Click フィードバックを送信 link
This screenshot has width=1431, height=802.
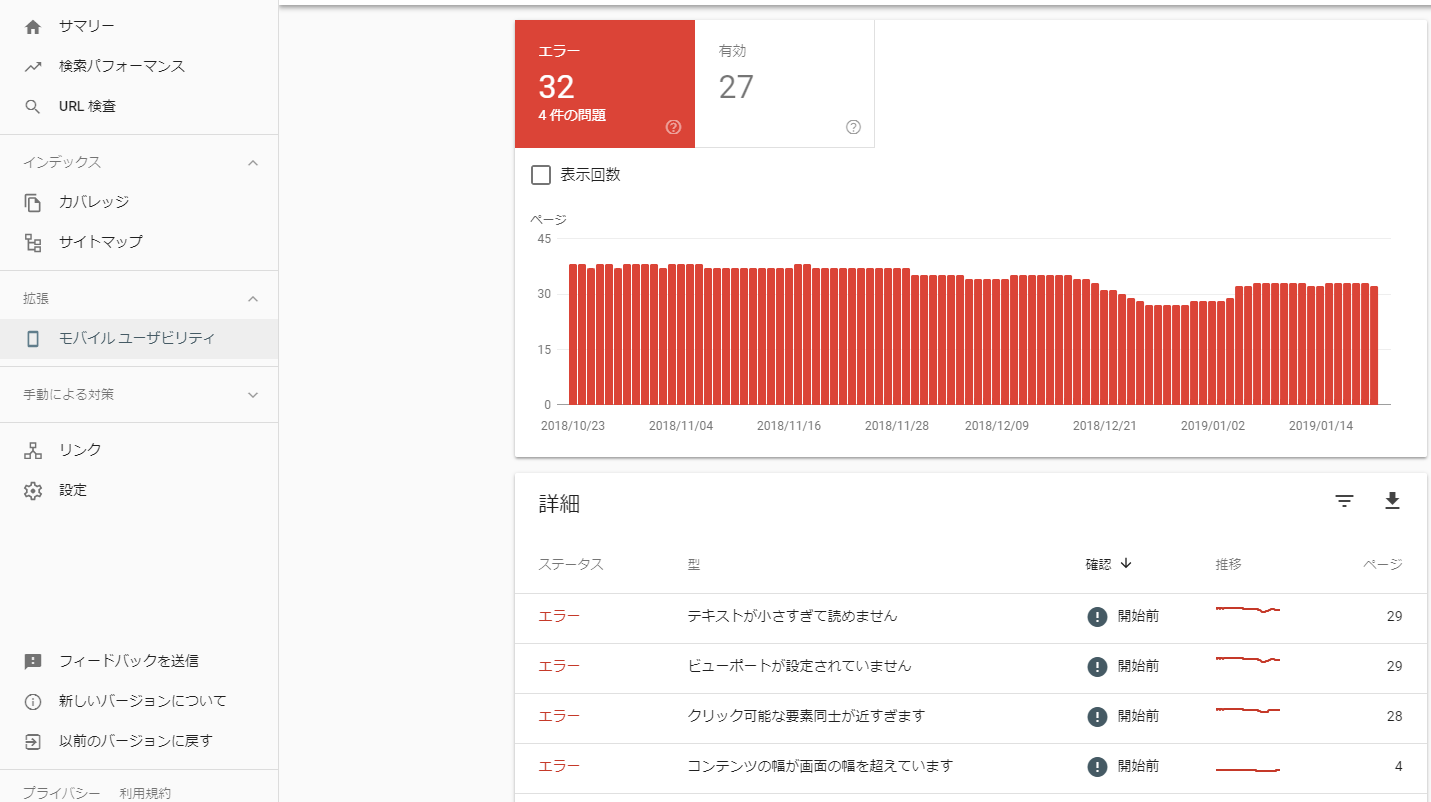tap(128, 661)
